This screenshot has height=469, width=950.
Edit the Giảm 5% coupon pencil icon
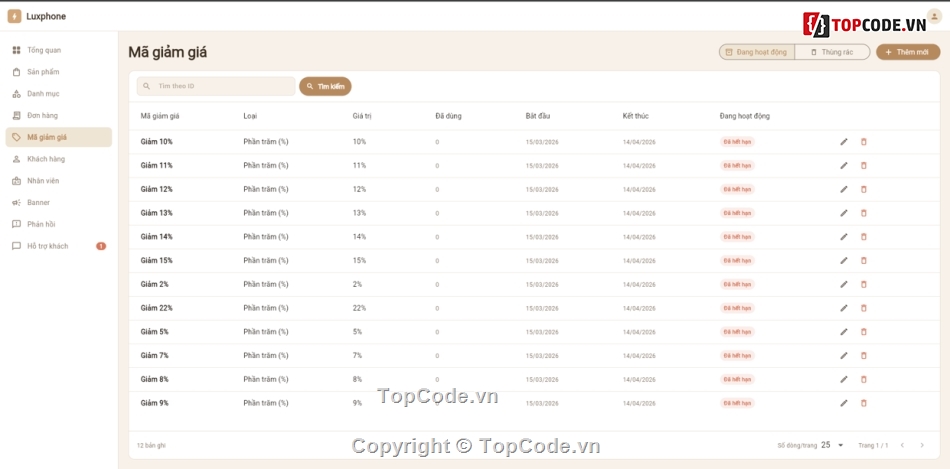tap(844, 331)
